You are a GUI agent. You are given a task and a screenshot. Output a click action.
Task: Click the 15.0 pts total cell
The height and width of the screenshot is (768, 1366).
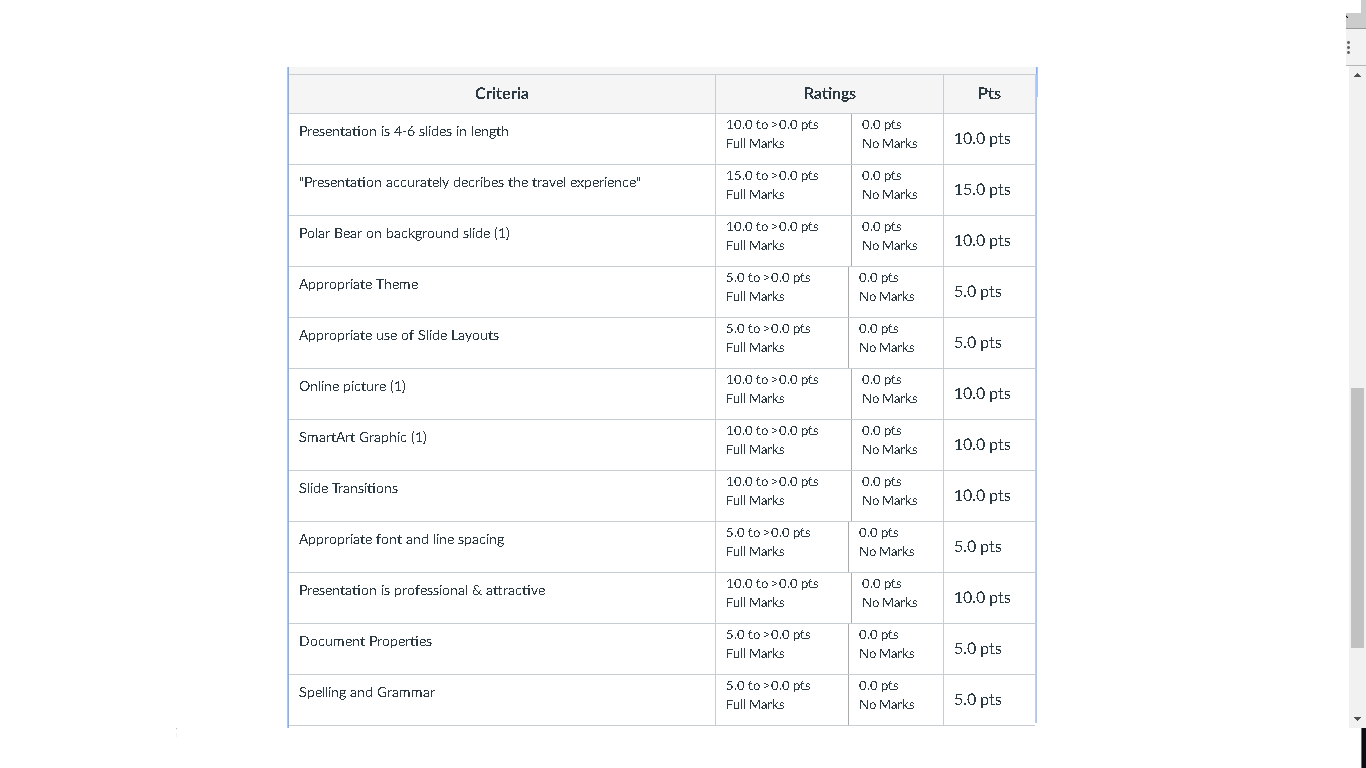point(982,190)
